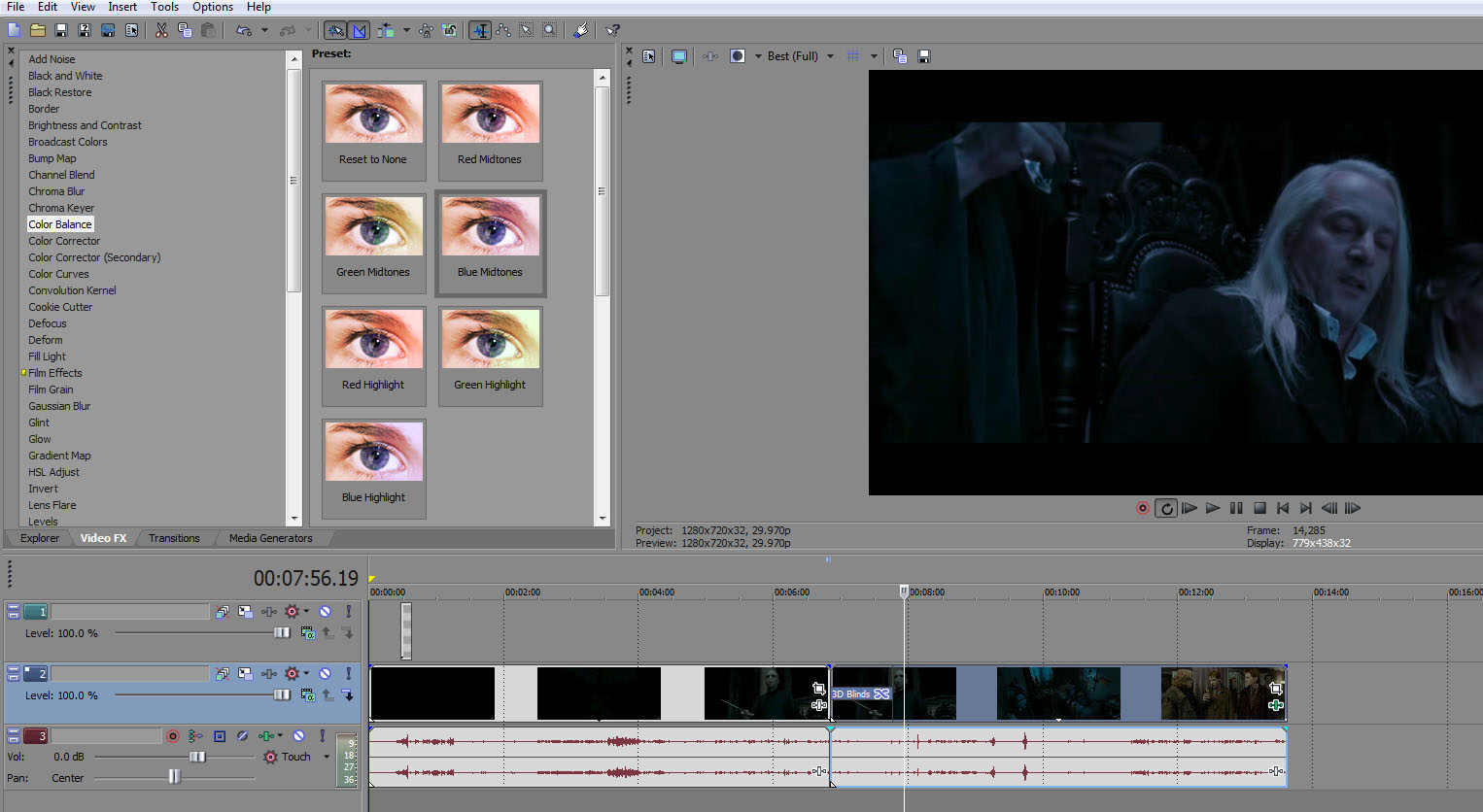Viewport: 1483px width, 812px height.
Task: Make track 2 a compositing child
Action: 347,695
